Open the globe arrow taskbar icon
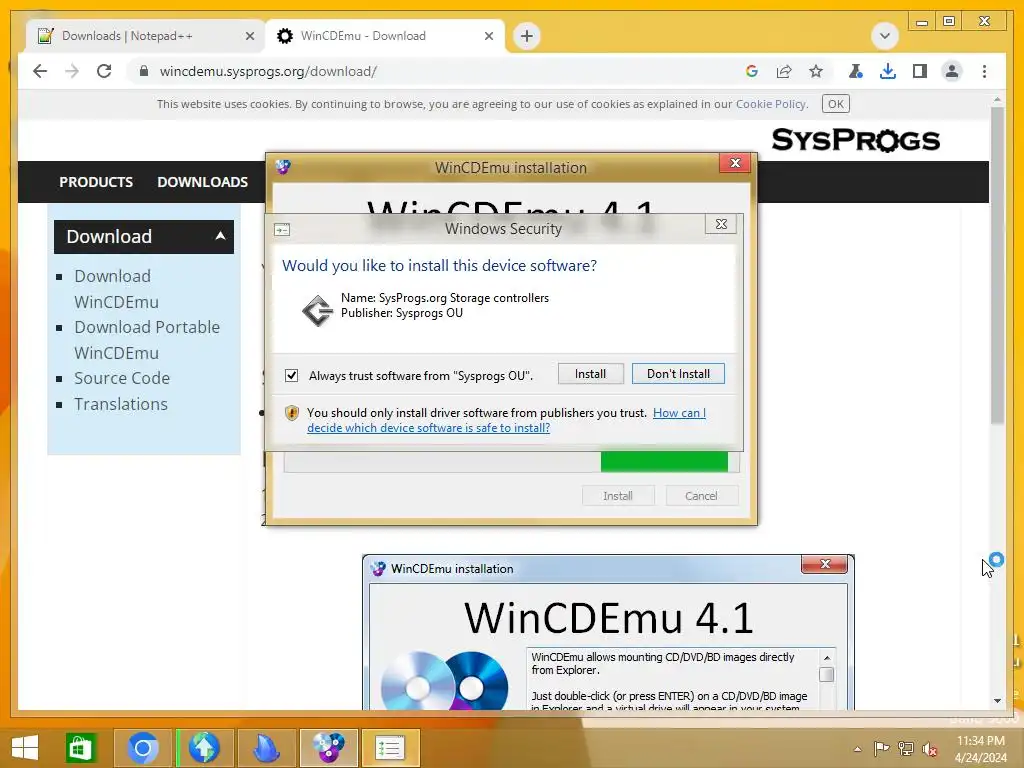Image resolution: width=1024 pixels, height=768 pixels. [204, 748]
